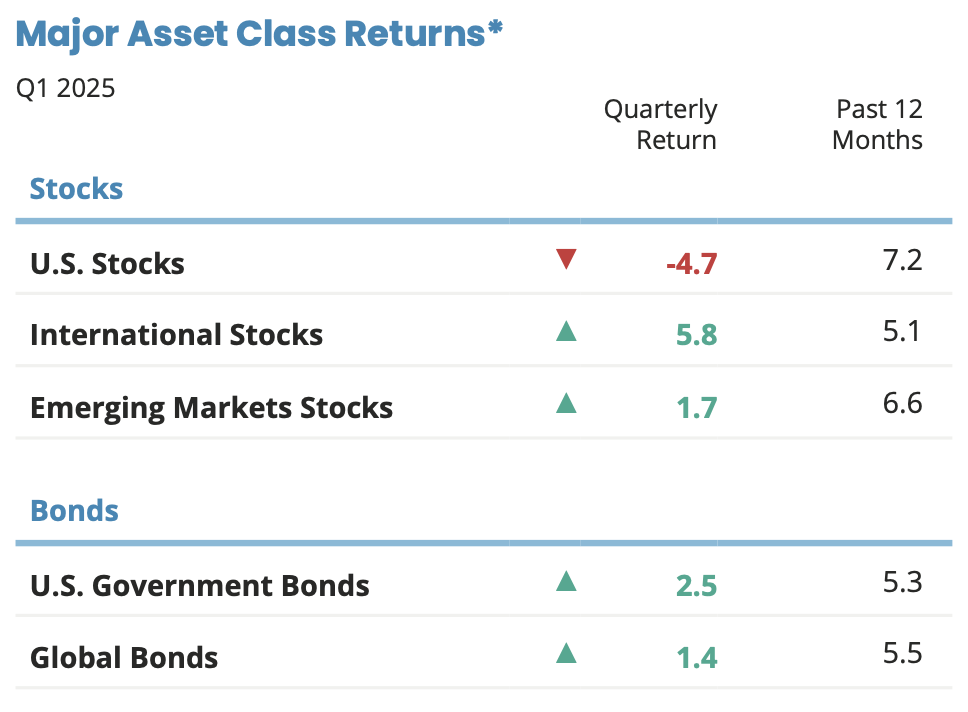Click the Major Asset Class Returns title
Image resolution: width=968 pixels, height=712 pixels.
coord(259,34)
